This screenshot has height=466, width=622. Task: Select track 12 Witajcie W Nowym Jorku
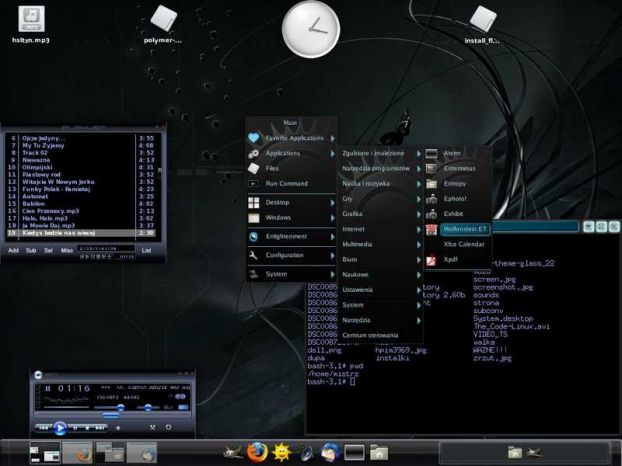[x=81, y=182]
